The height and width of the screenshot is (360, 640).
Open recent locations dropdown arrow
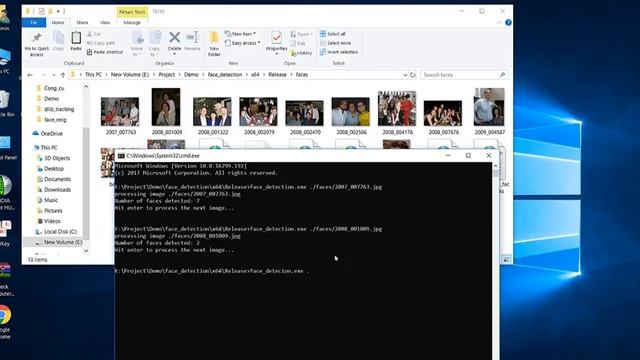(54, 75)
